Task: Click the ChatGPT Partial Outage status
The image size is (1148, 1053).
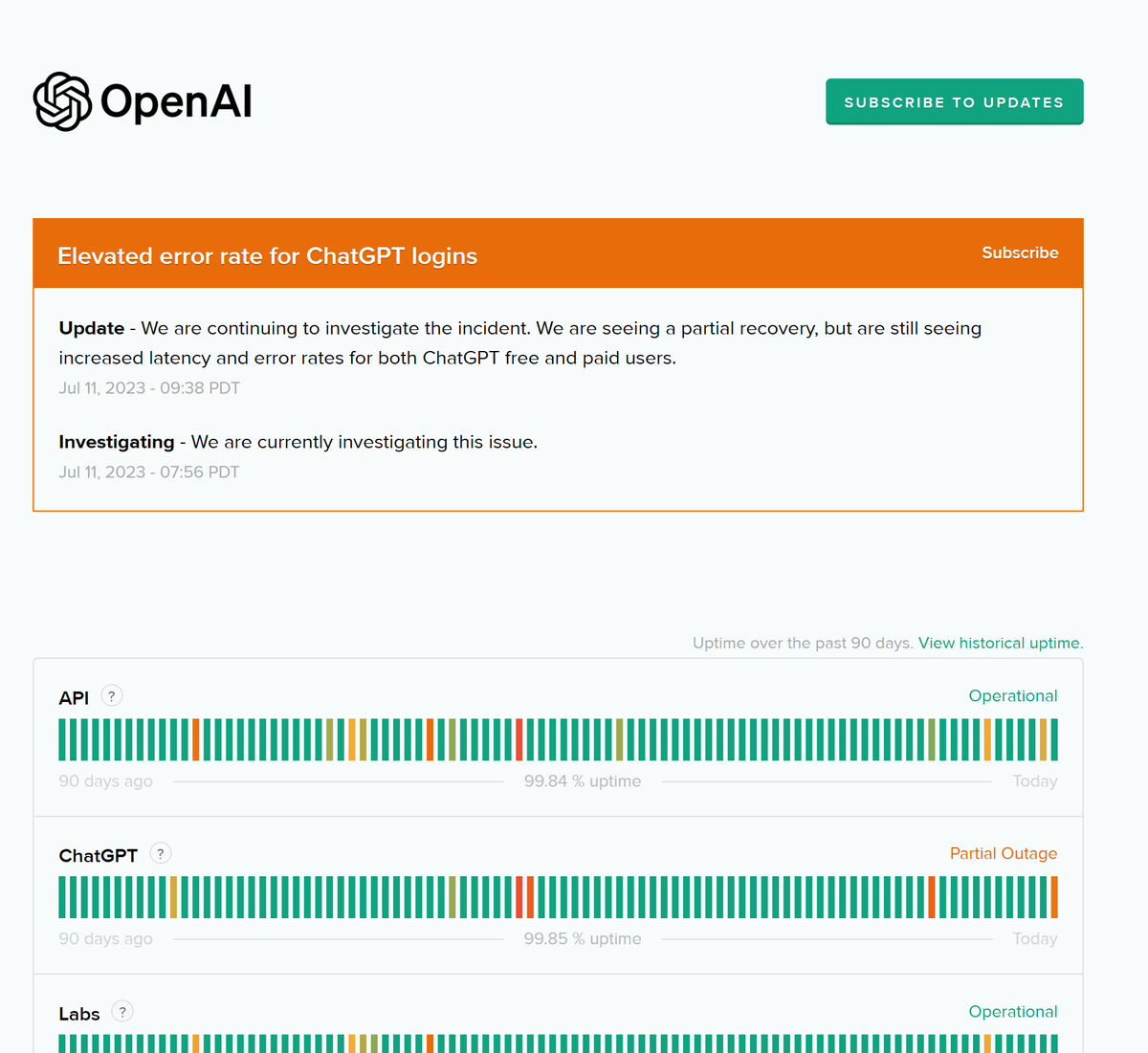Action: pyautogui.click(x=1004, y=854)
